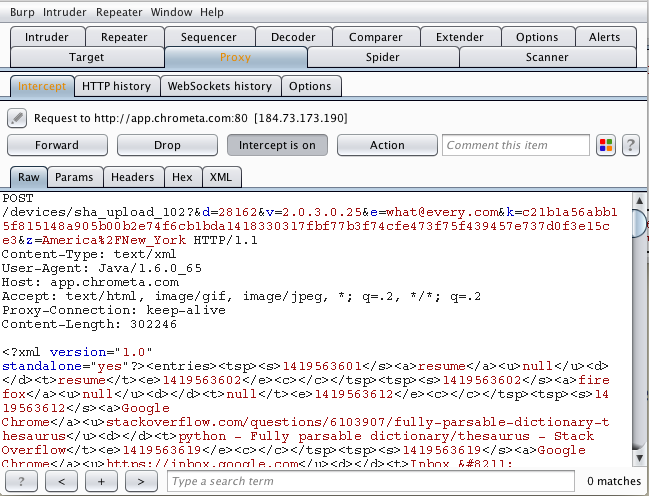The height and width of the screenshot is (496, 649).
Task: Switch to the Headers view tab
Action: click(x=132, y=177)
